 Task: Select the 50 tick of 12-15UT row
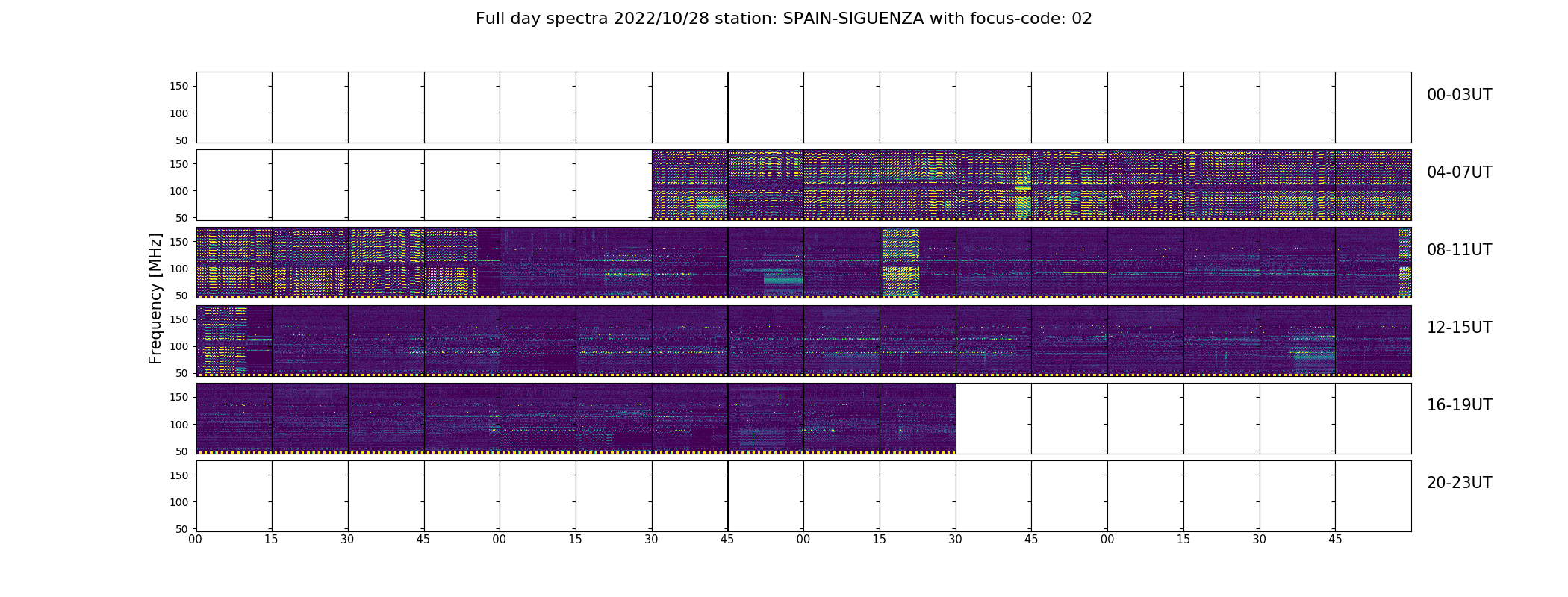[x=182, y=373]
